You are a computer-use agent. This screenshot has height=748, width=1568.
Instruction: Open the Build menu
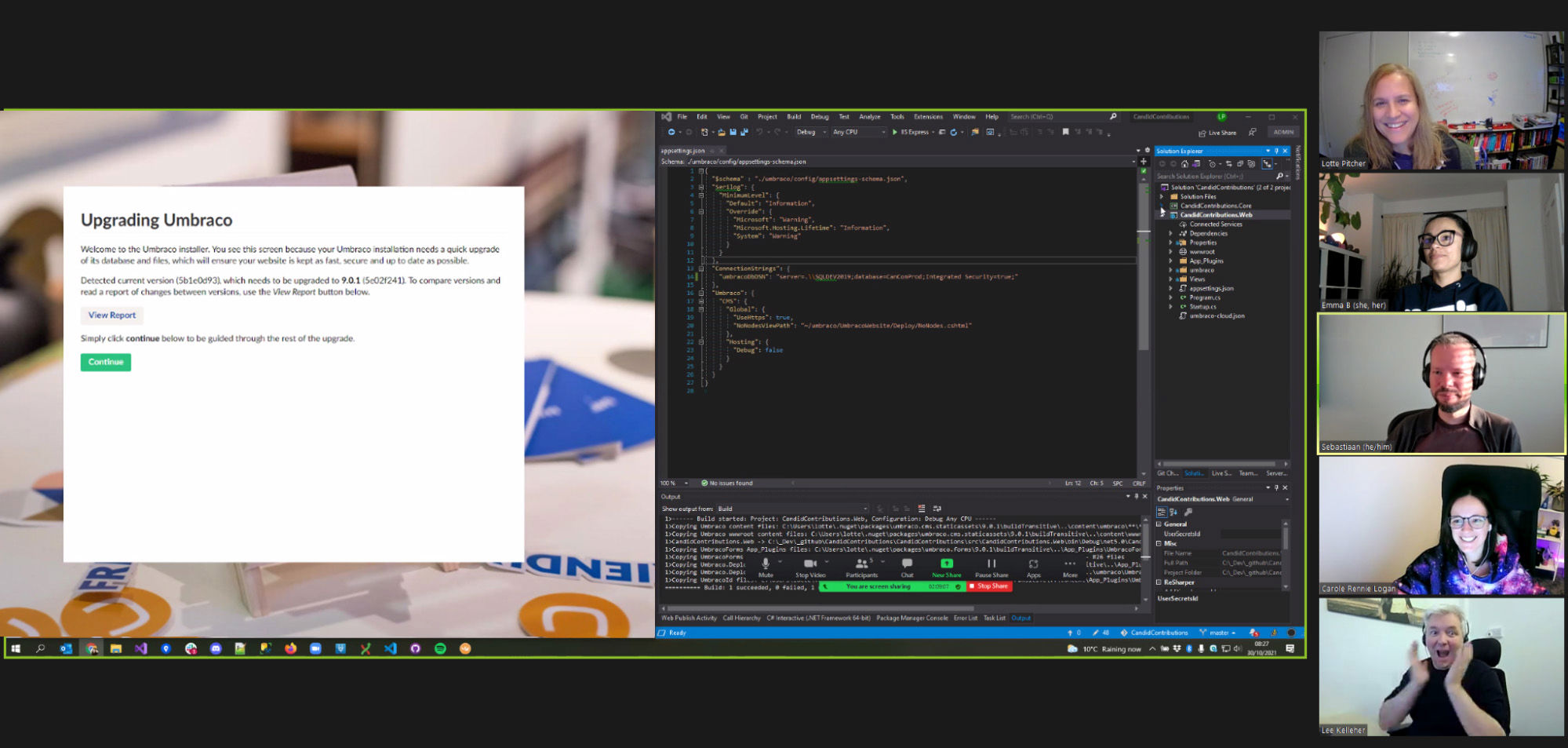tap(794, 117)
